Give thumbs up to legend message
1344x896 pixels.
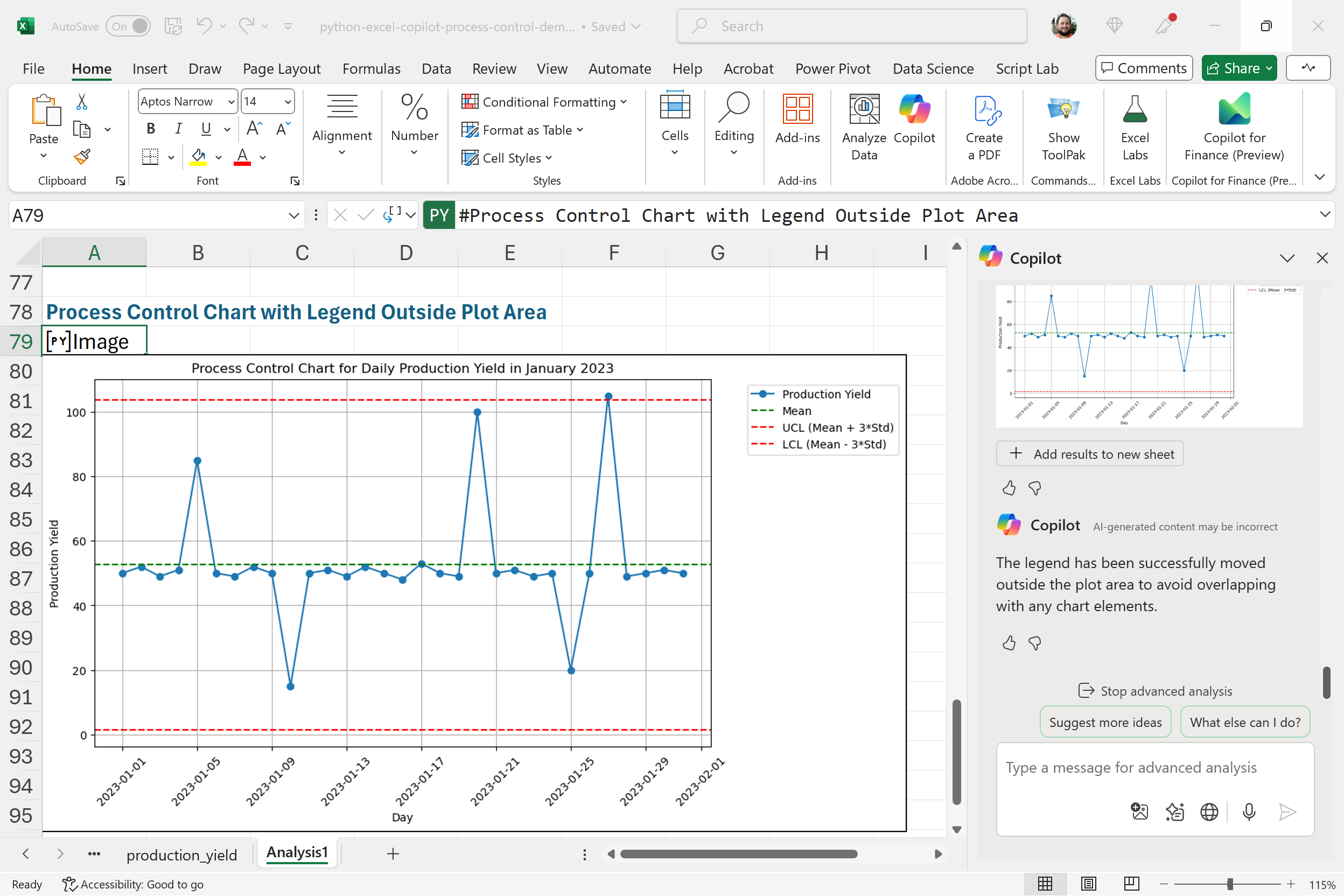[1009, 643]
